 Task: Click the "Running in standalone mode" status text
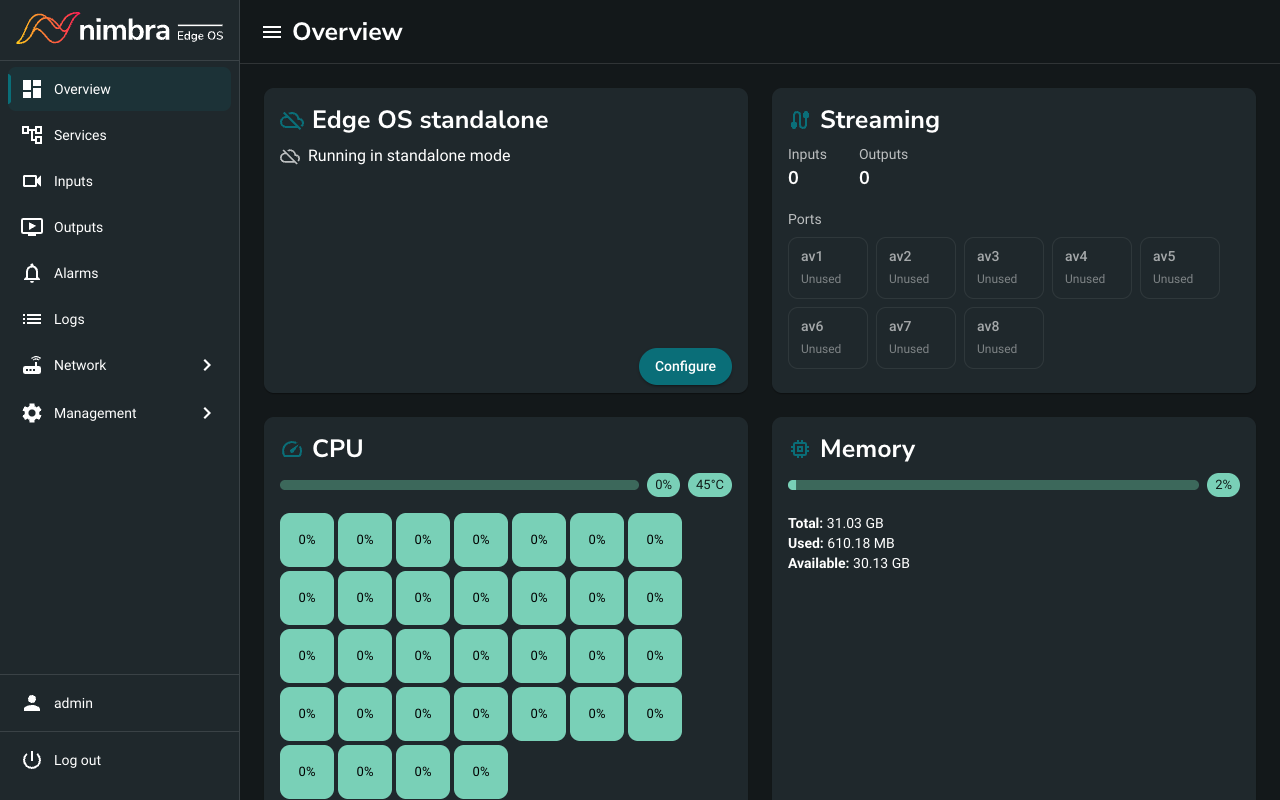tap(409, 156)
